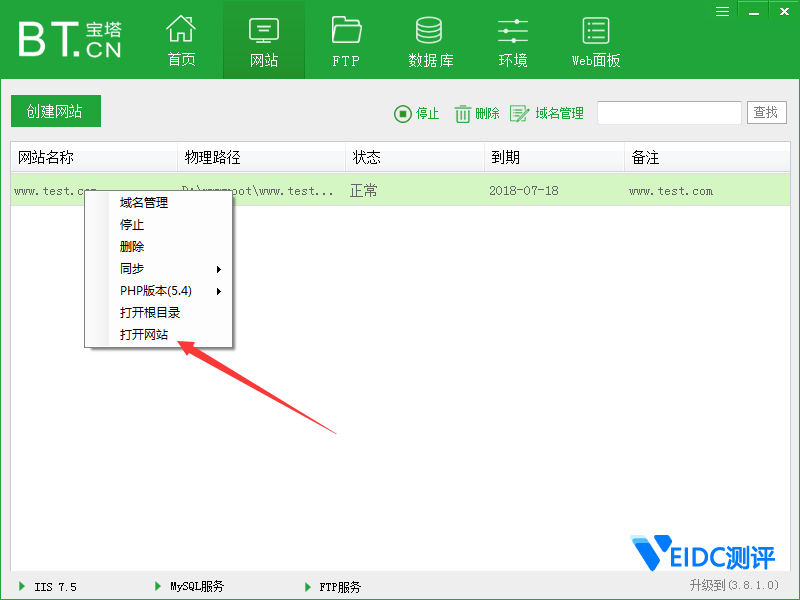
Task: Open 域名管理 from the toolbar
Action: (547, 114)
